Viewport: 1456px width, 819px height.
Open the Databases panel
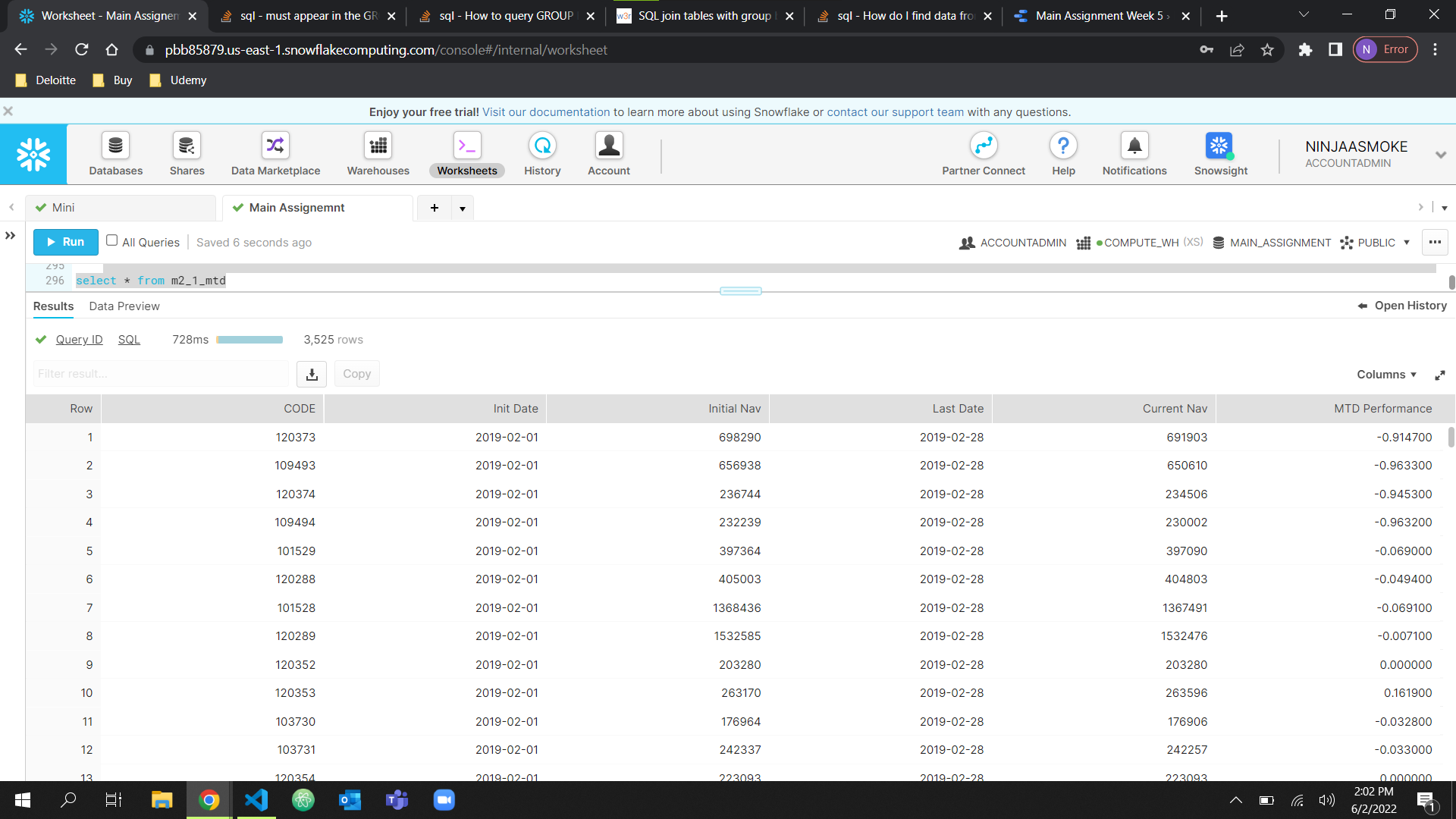pos(115,153)
